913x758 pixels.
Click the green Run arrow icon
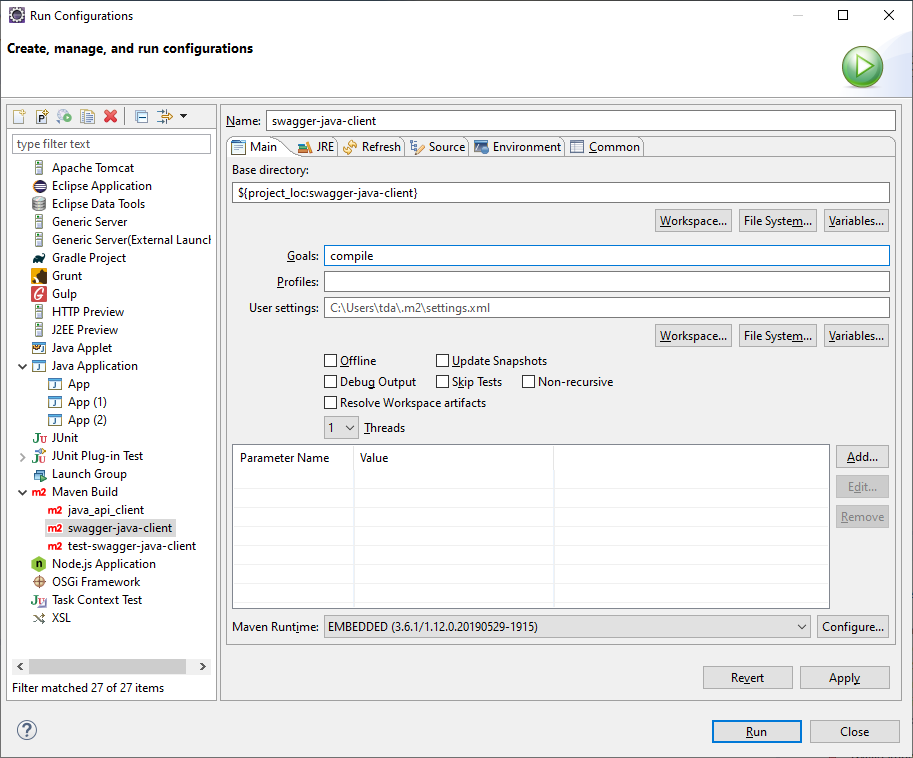[x=861, y=68]
